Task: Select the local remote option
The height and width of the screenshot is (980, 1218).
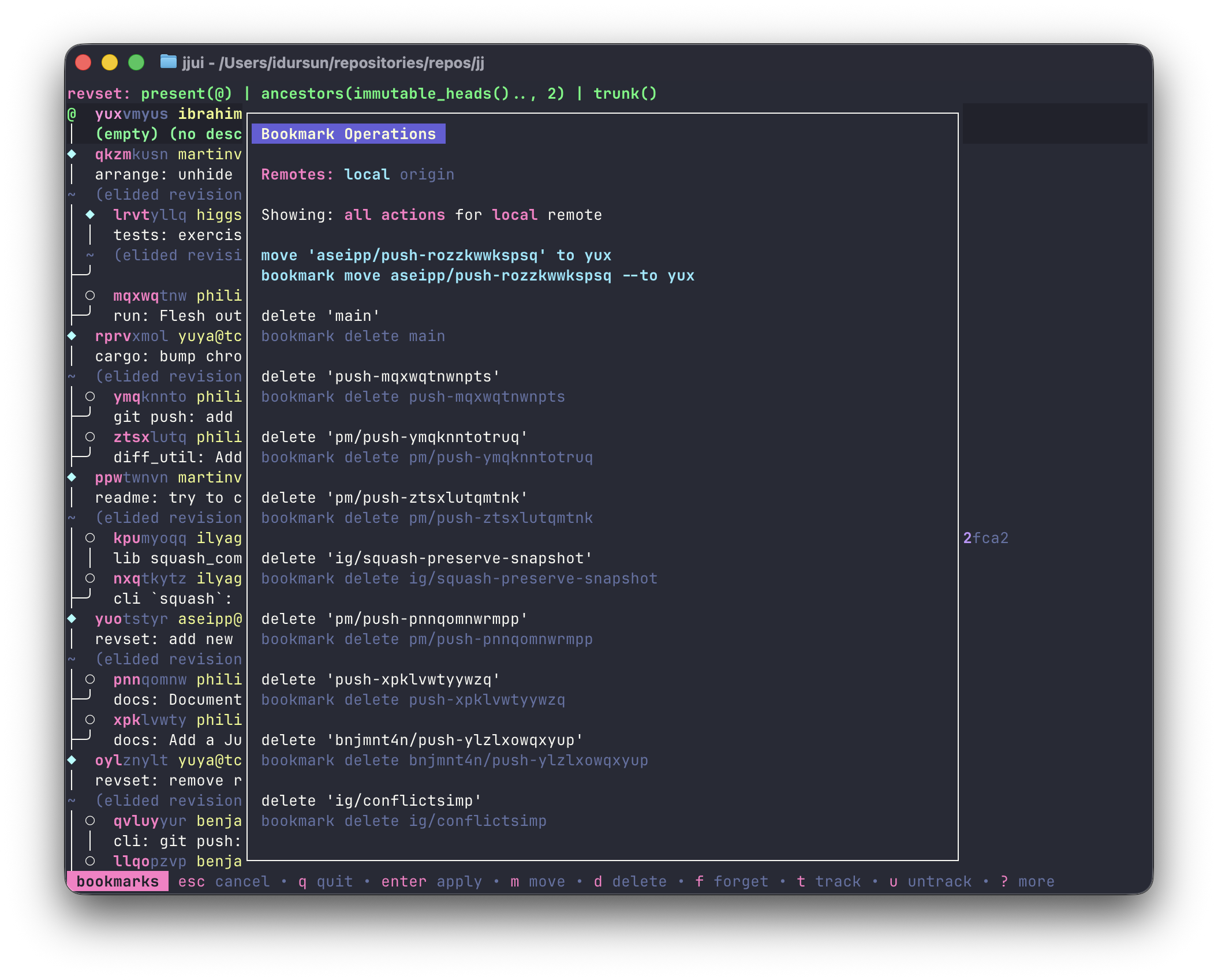Action: (367, 174)
